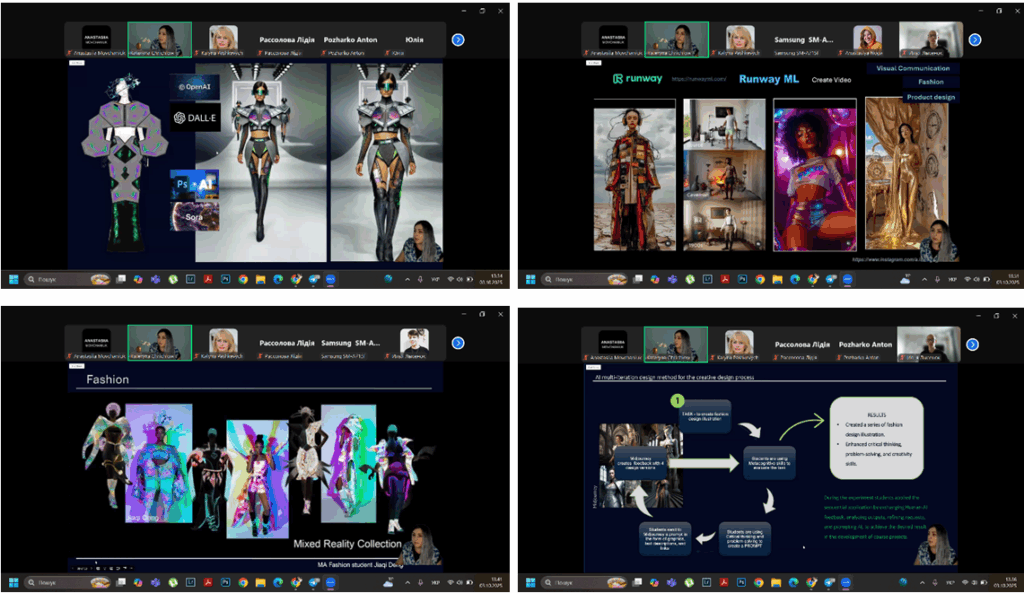Click the Photoshop AI badge on the slide

195,185
